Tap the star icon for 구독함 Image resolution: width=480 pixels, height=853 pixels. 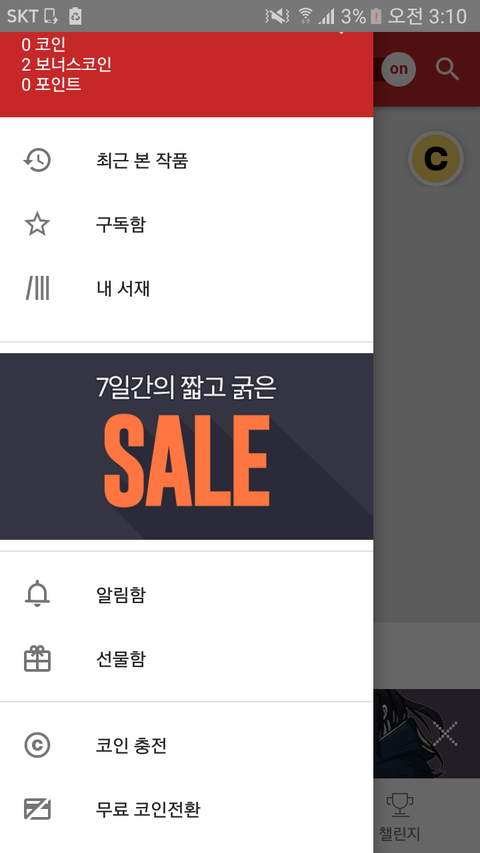[37, 224]
